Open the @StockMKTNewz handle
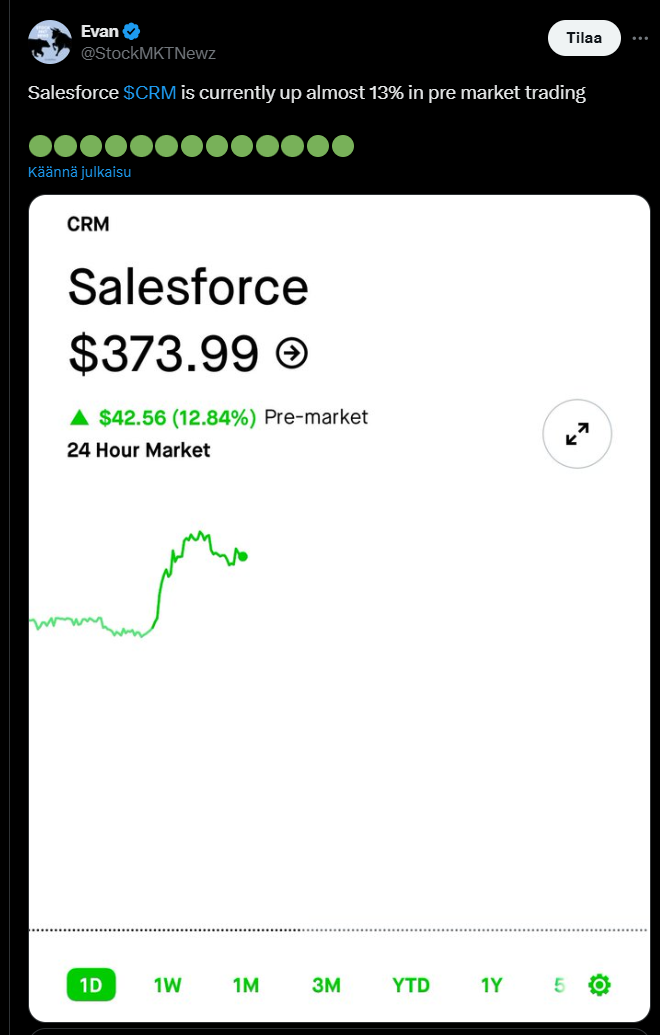This screenshot has height=1035, width=660. pos(148,53)
